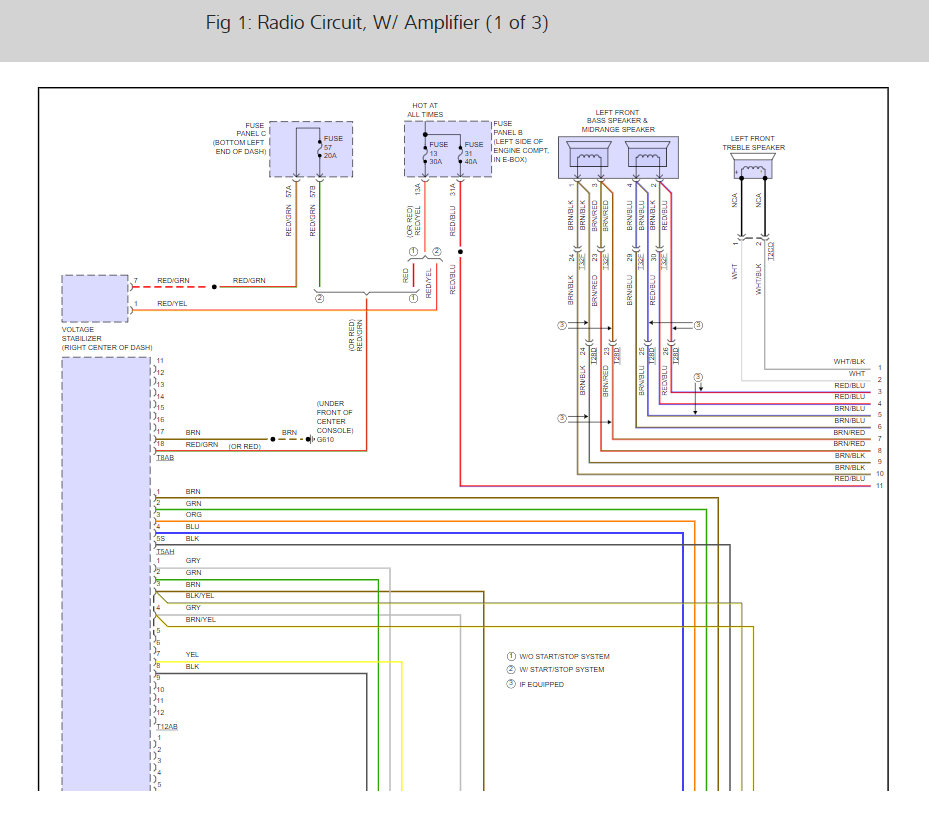This screenshot has height=813, width=929.
Task: Click the T5AH connector label
Action: pos(165,552)
